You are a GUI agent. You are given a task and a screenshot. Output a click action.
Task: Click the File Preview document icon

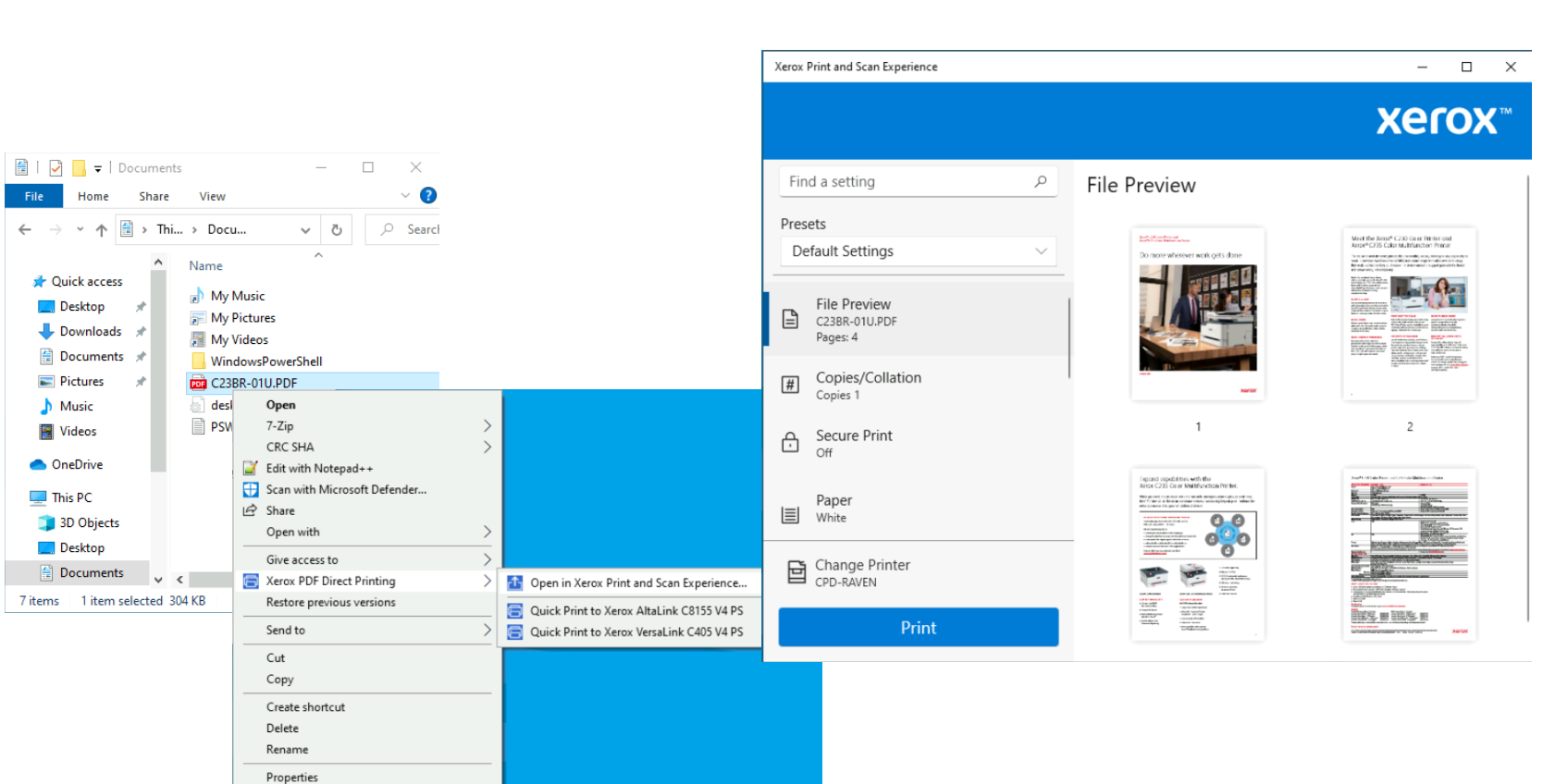pyautogui.click(x=790, y=319)
